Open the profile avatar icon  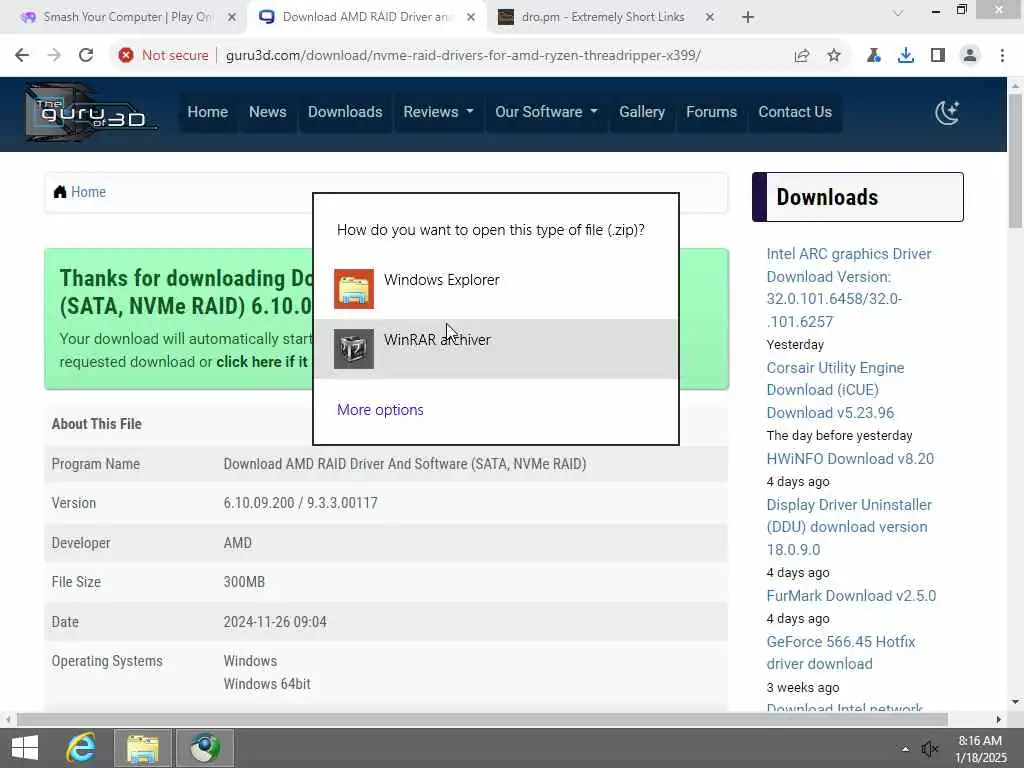click(970, 56)
